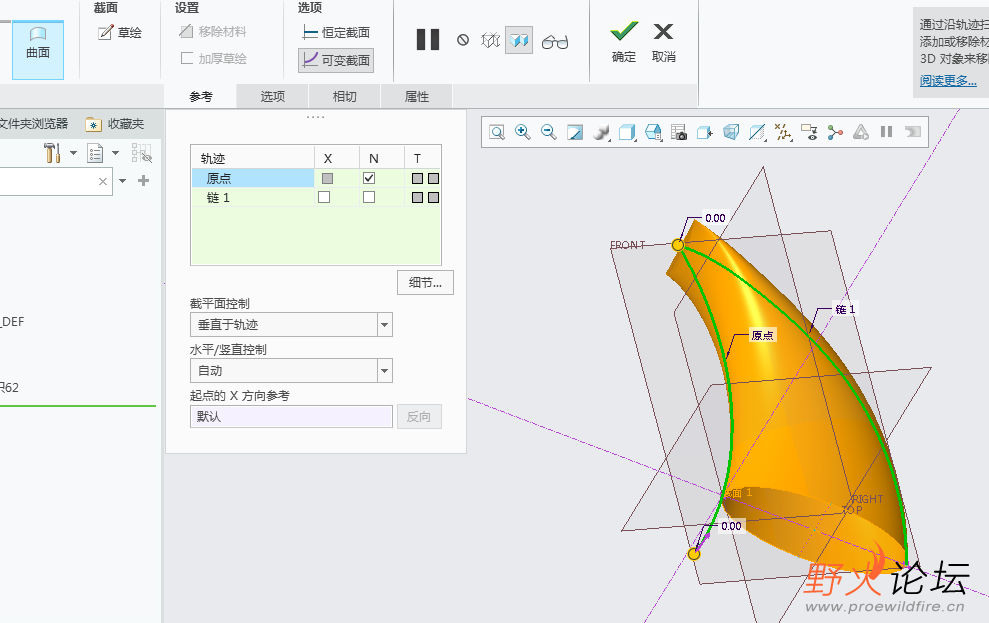
Task: Check the N checkbox for 链 1
Action: click(369, 198)
